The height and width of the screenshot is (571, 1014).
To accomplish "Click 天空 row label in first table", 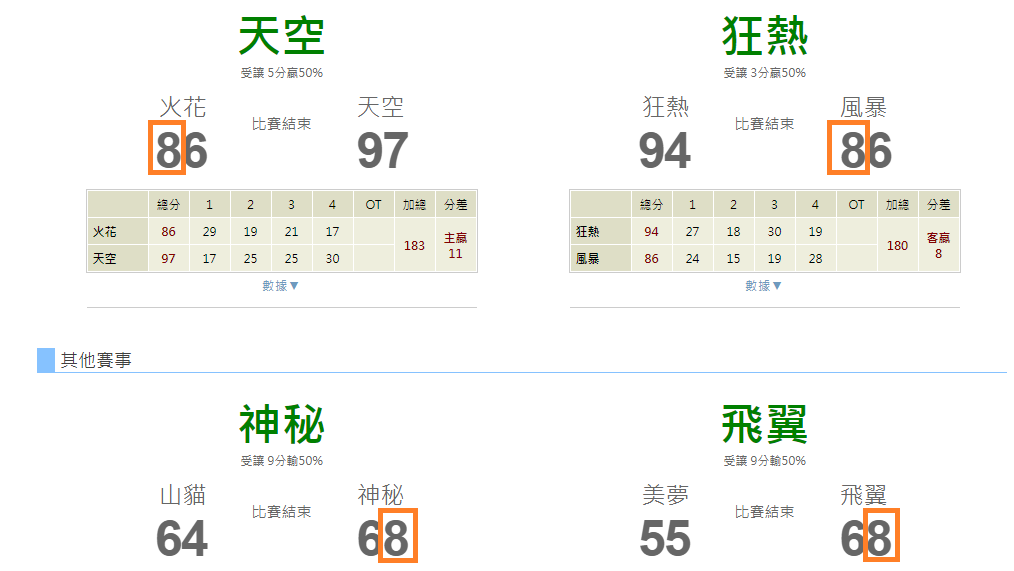I will pyautogui.click(x=118, y=259).
